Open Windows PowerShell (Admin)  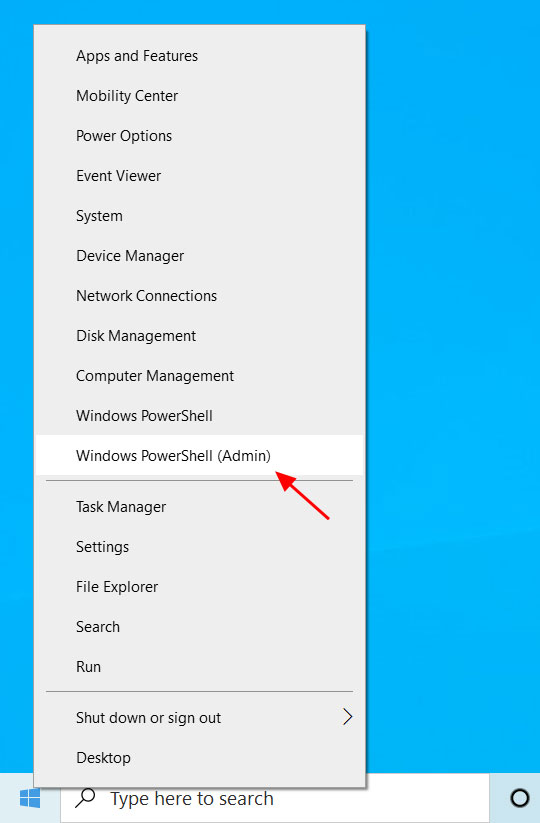pyautogui.click(x=199, y=455)
